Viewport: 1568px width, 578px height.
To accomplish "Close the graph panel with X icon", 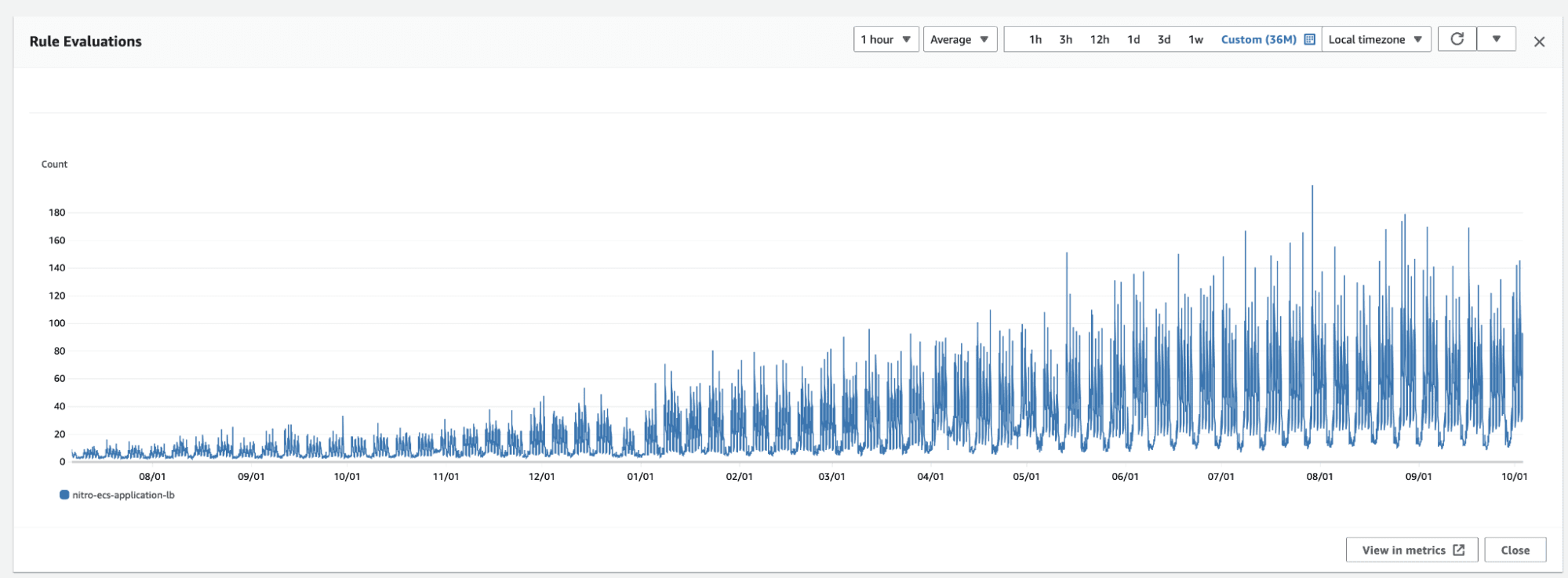I will [1539, 42].
